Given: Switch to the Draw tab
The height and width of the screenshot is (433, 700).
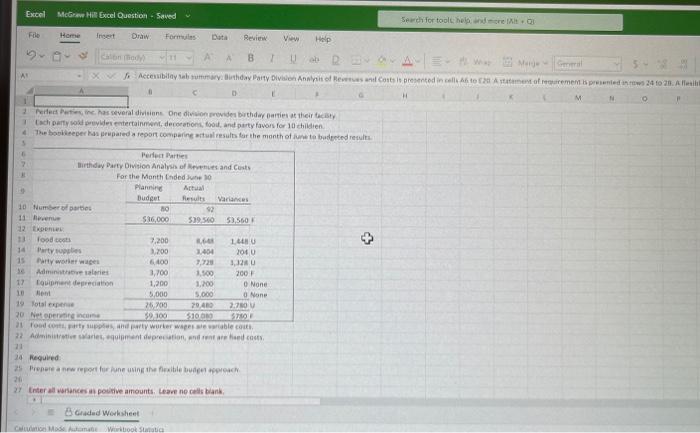Looking at the screenshot, I should click(140, 36).
